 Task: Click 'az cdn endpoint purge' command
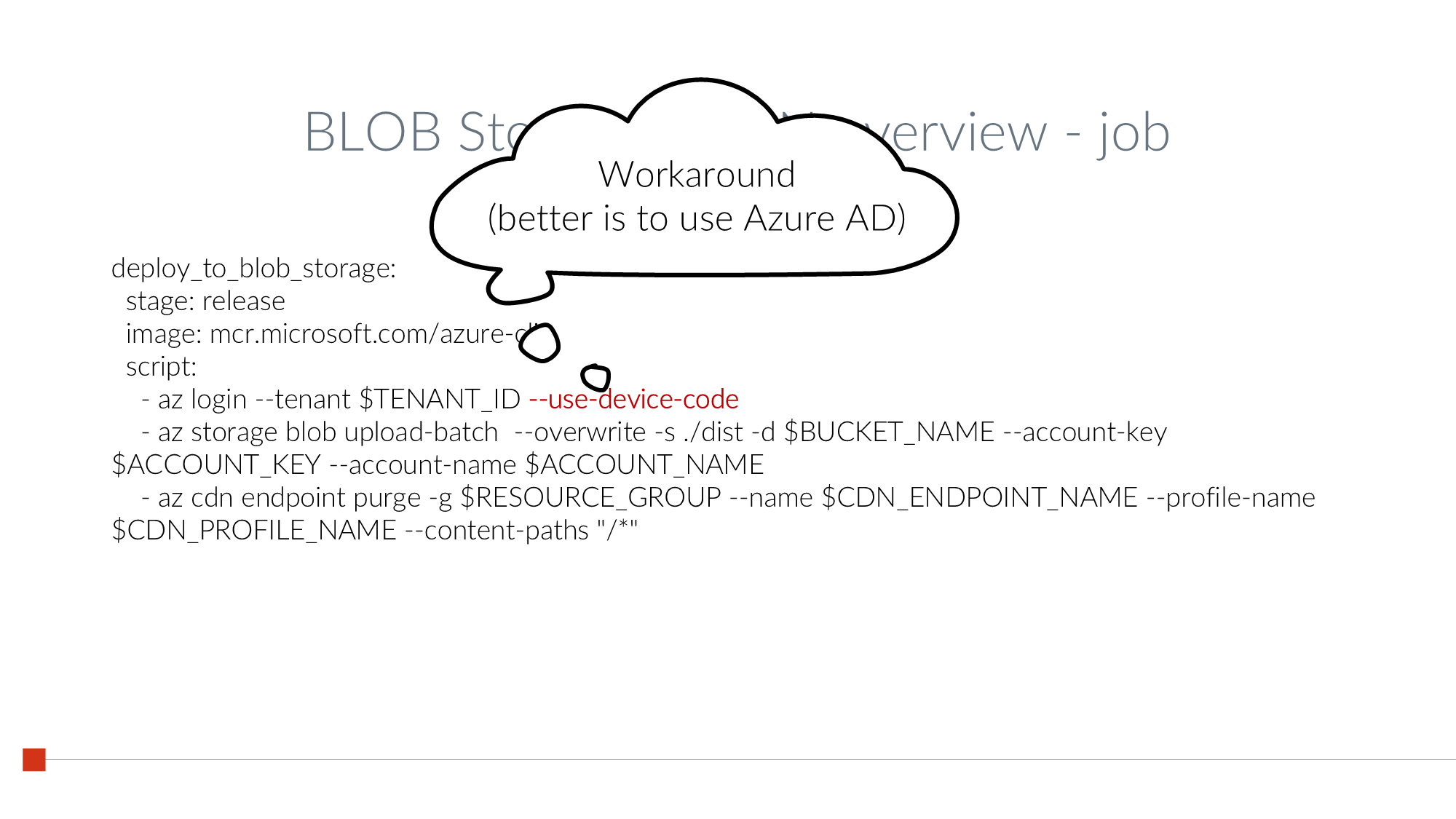pos(289,498)
